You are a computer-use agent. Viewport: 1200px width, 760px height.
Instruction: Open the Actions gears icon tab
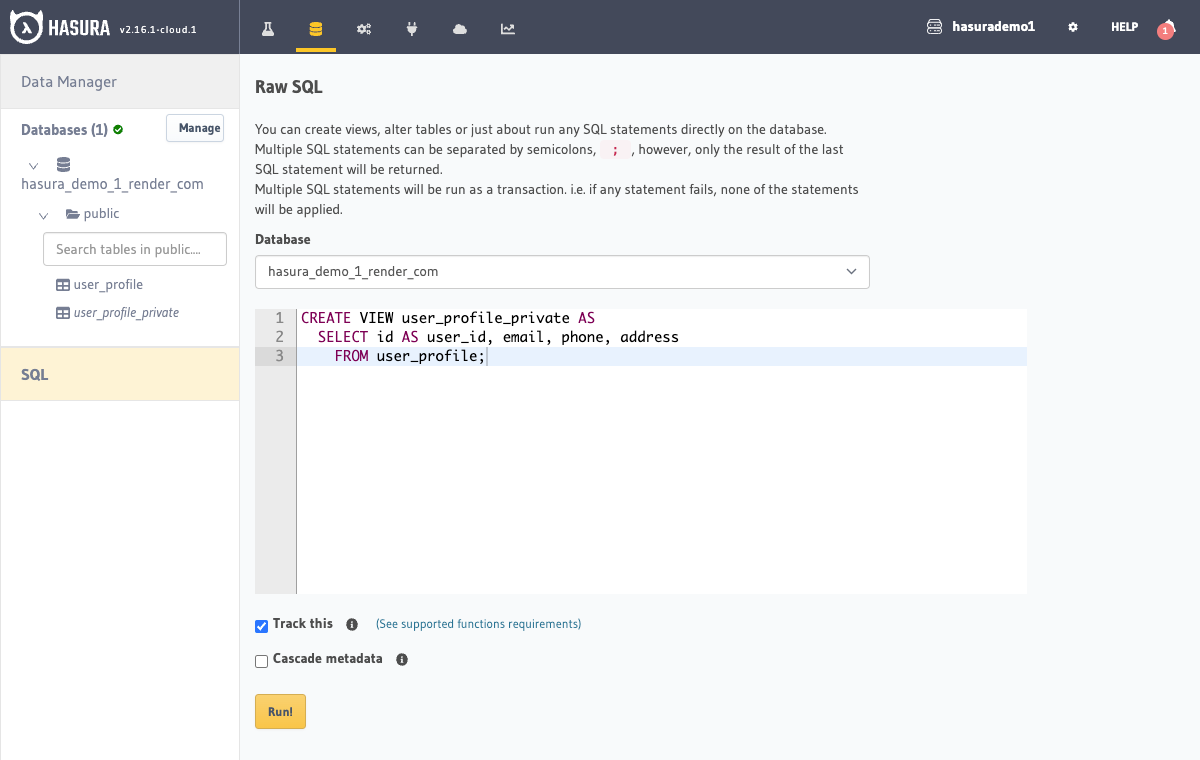[364, 29]
